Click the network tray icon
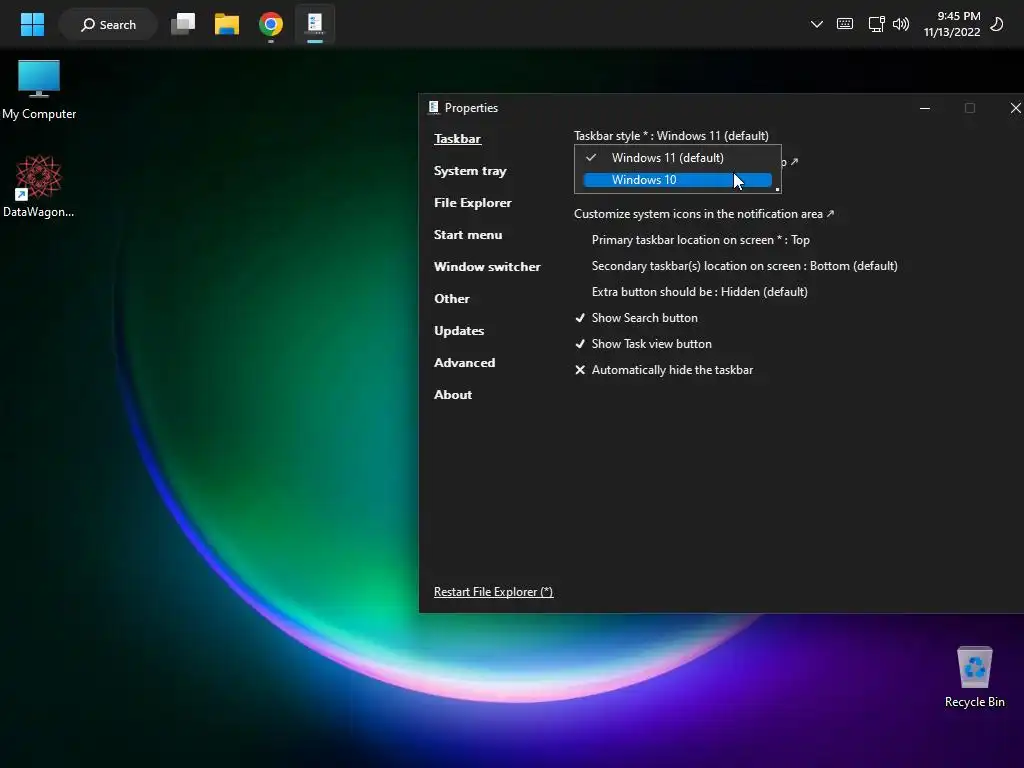 (x=876, y=25)
